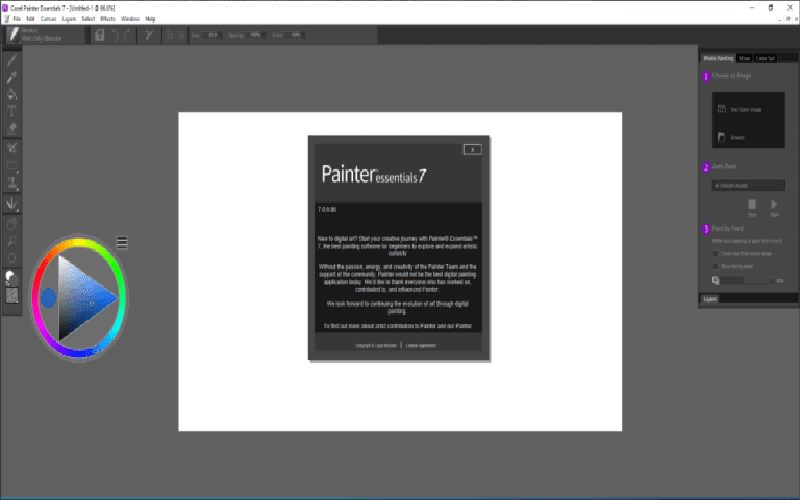Open the Copyright & Legal Notices link
This screenshot has width=800, height=500.
tap(376, 345)
